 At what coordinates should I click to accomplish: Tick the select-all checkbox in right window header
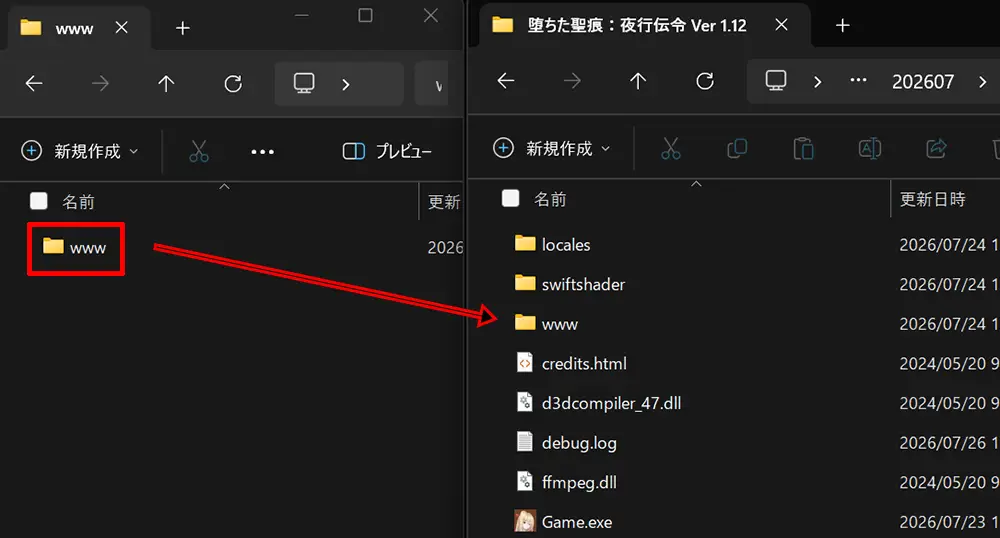click(511, 199)
